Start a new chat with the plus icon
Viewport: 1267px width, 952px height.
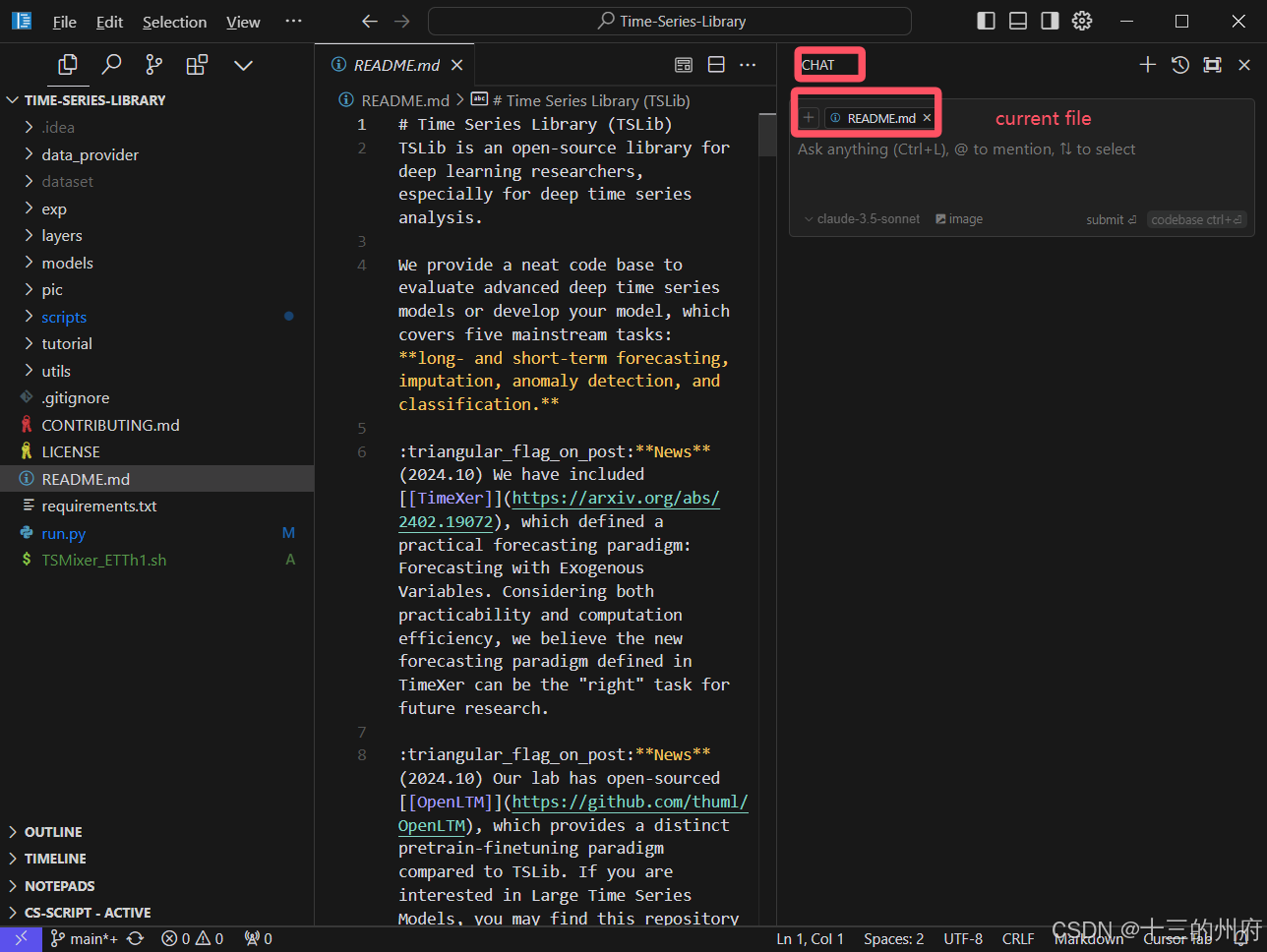click(x=1147, y=65)
